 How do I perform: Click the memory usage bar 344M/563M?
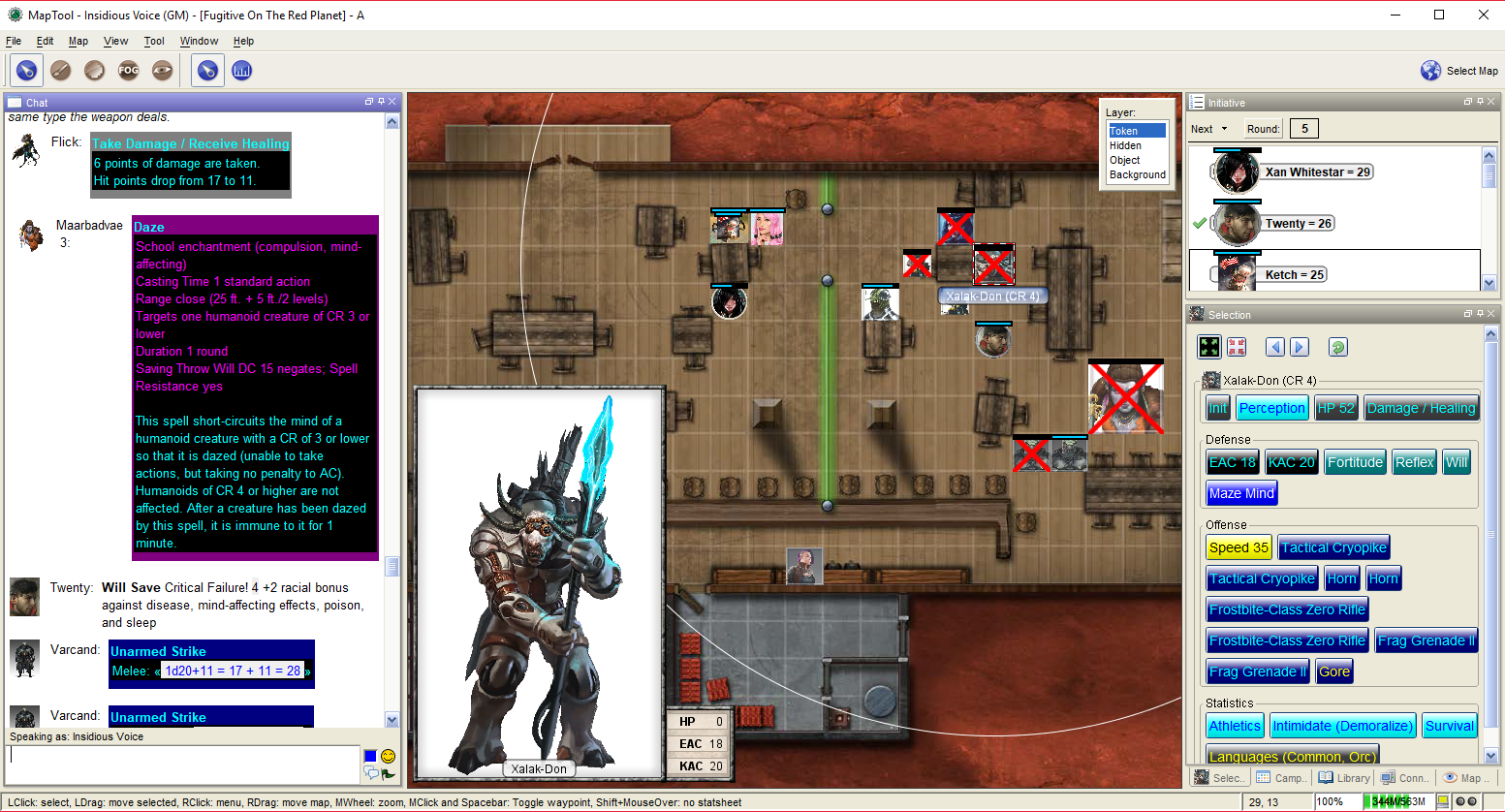(x=1397, y=801)
